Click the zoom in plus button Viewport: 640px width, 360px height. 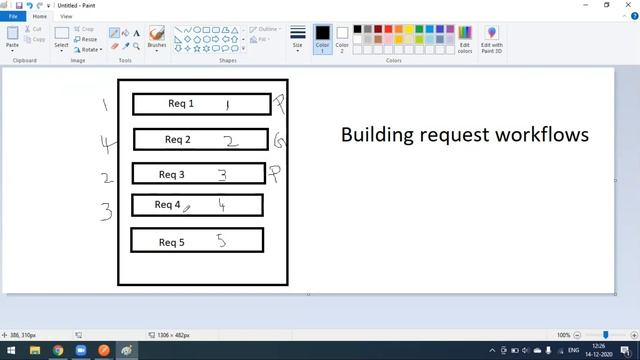634,335
